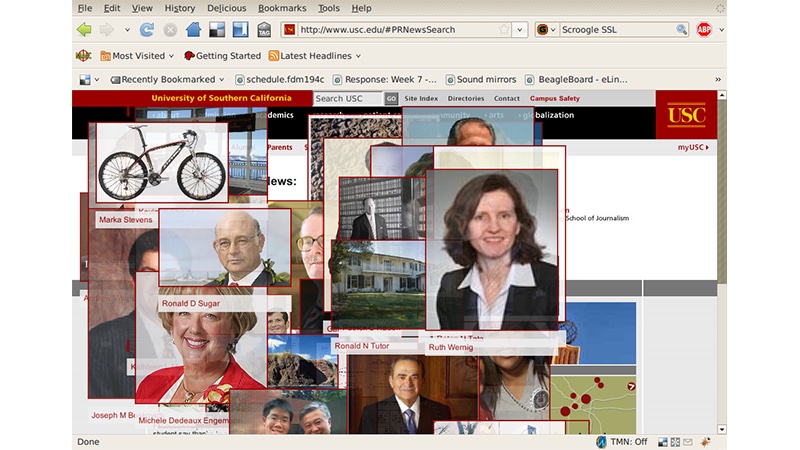Focus the Search USC field
This screenshot has height=450, width=800.
pyautogui.click(x=347, y=98)
